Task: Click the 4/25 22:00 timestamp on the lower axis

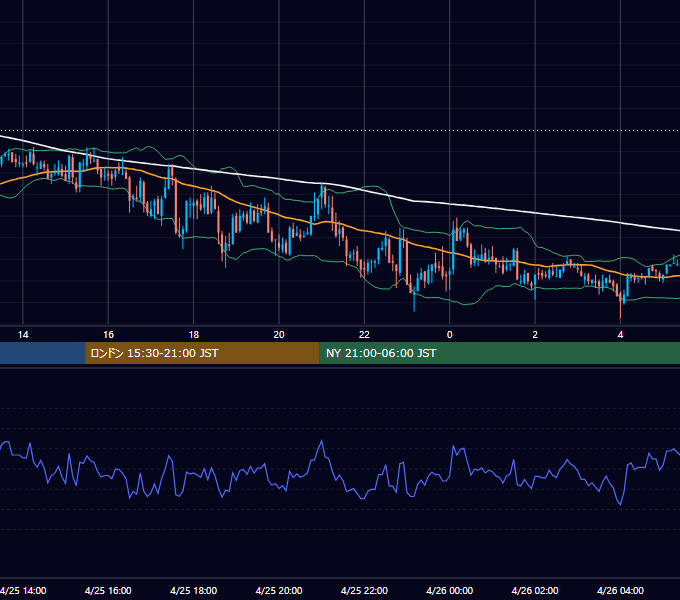Action: (x=364, y=590)
